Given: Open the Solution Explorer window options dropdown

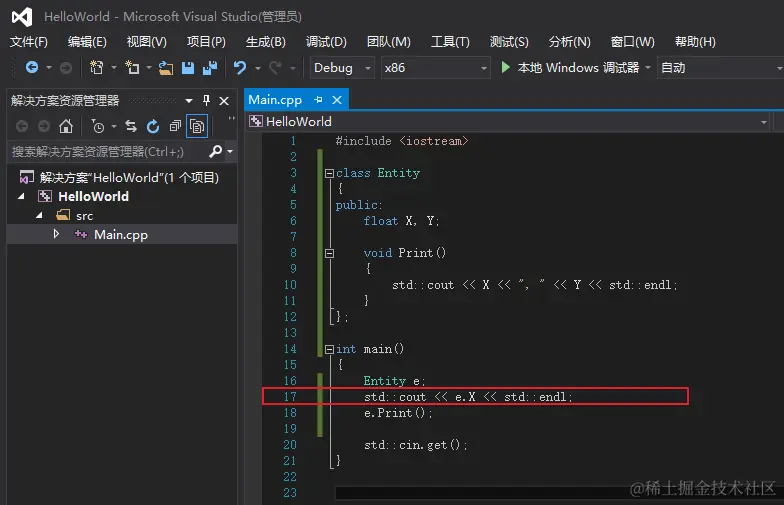Looking at the screenshot, I should tap(189, 101).
